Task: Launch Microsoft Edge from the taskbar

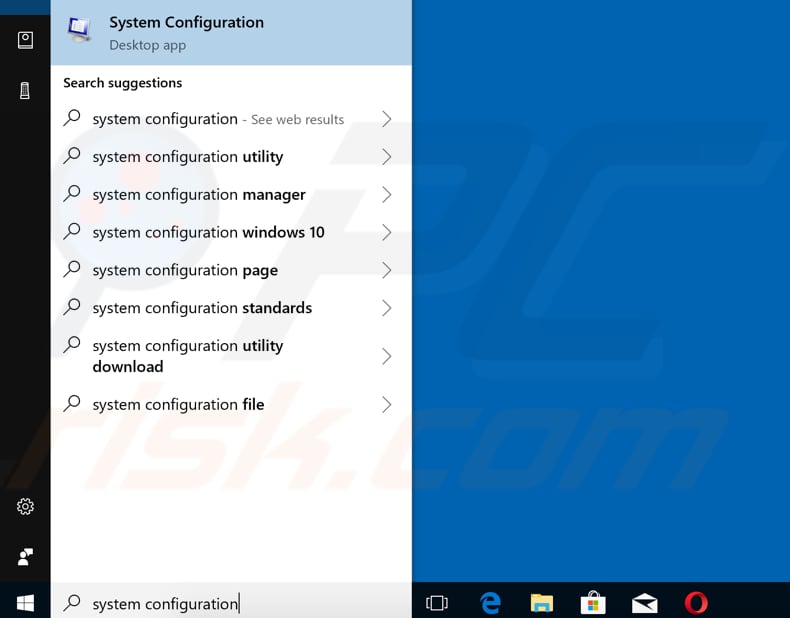Action: click(490, 603)
